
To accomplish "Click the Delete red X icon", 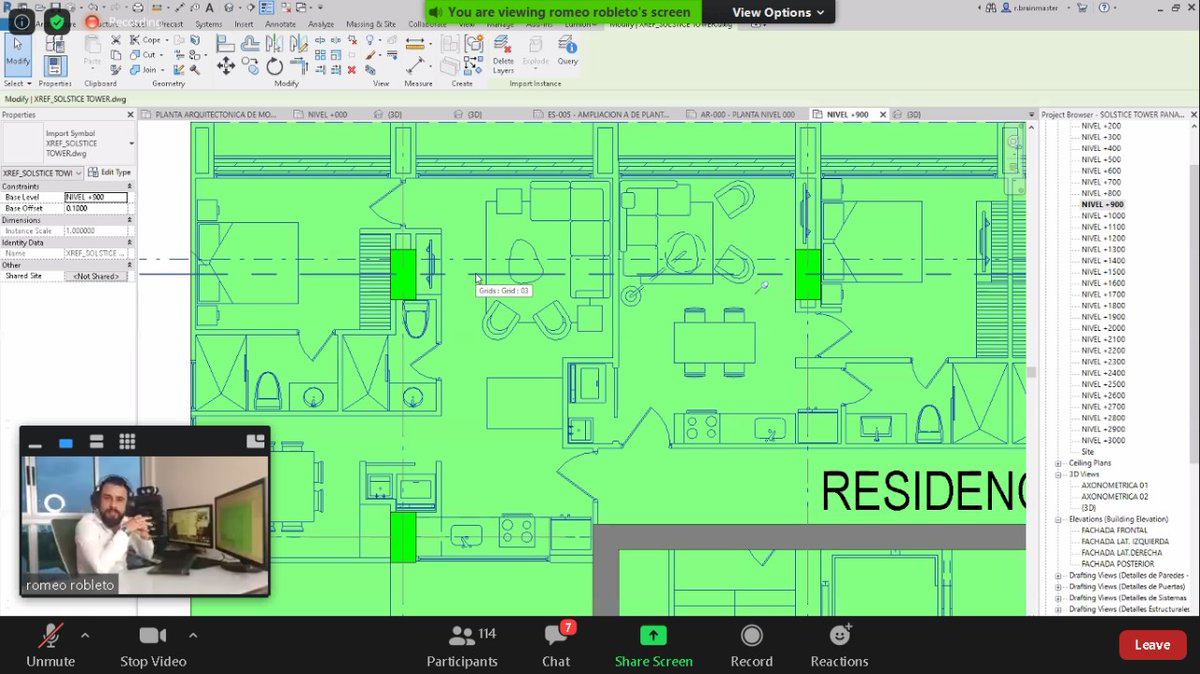I will point(351,70).
